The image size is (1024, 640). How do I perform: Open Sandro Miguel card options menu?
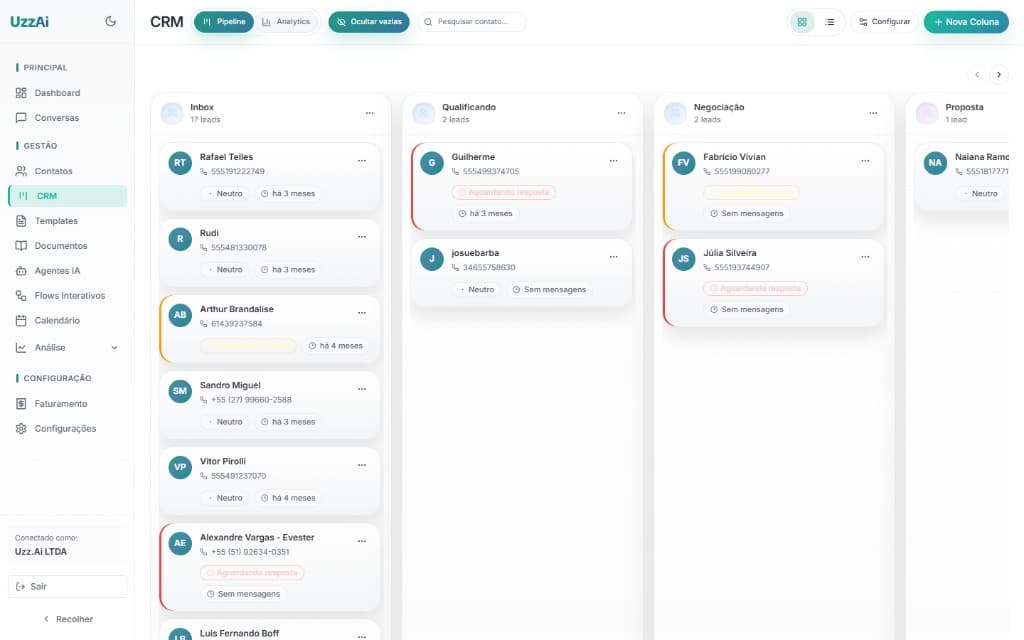coord(362,389)
